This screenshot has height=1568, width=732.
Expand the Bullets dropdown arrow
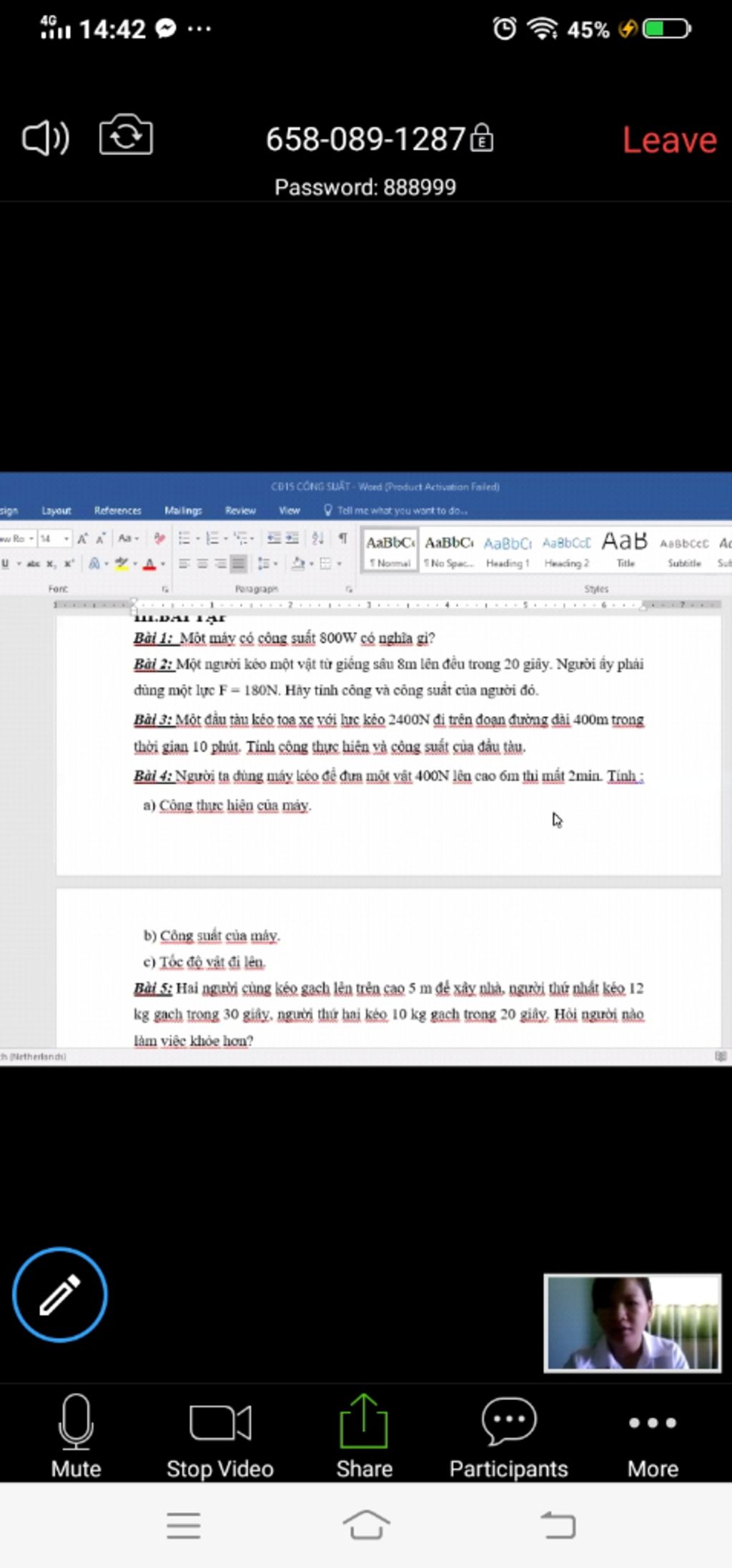point(198,539)
